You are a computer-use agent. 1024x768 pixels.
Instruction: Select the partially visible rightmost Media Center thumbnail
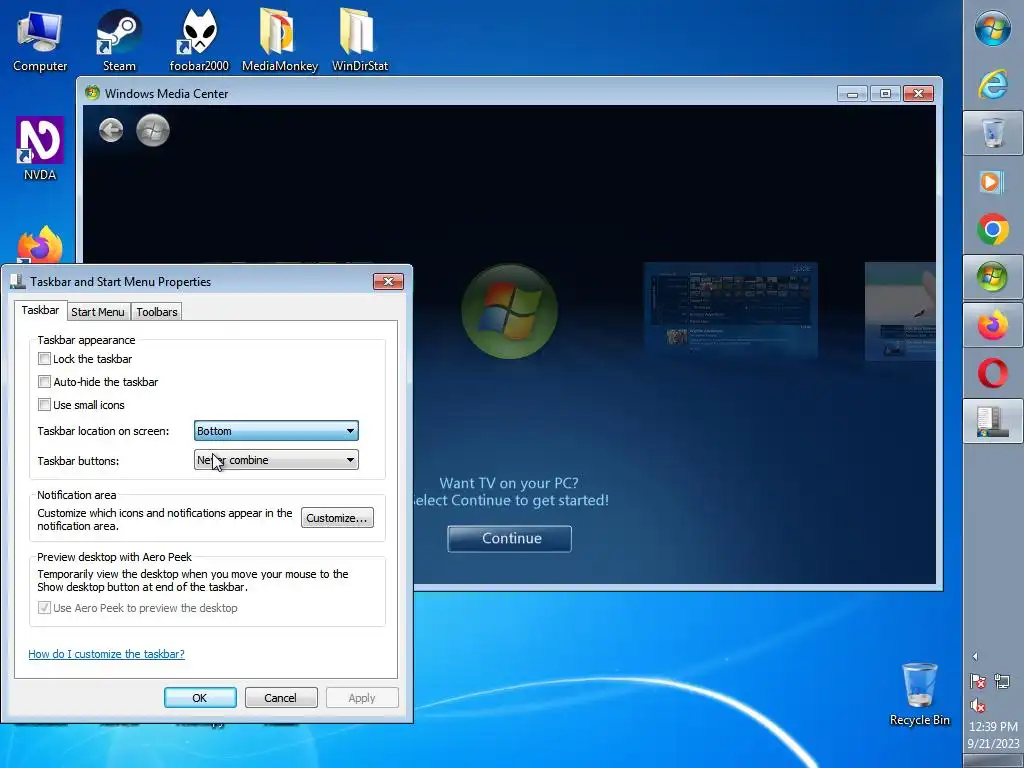pyautogui.click(x=900, y=311)
